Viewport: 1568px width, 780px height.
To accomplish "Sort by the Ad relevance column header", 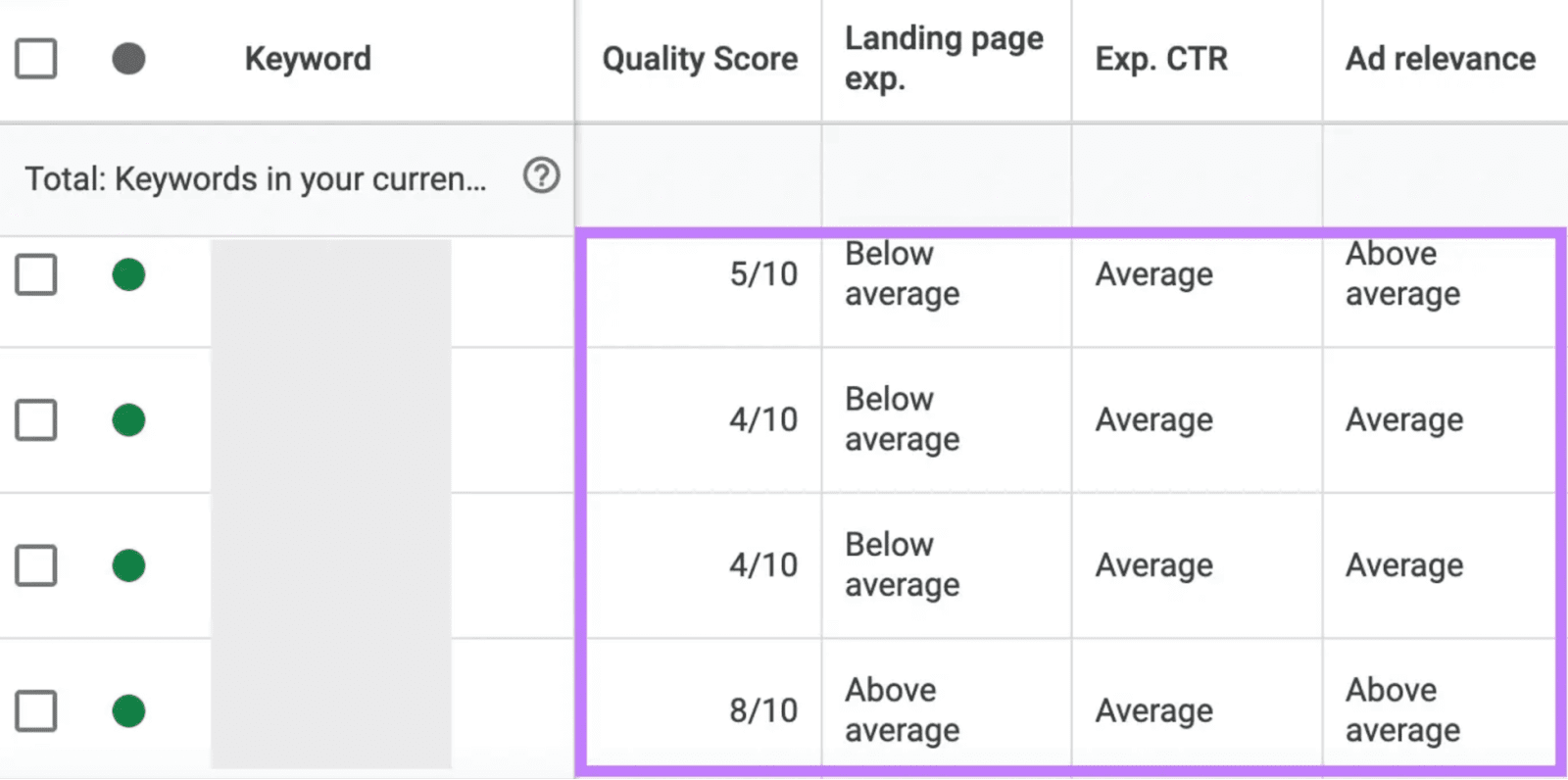I will (1439, 58).
